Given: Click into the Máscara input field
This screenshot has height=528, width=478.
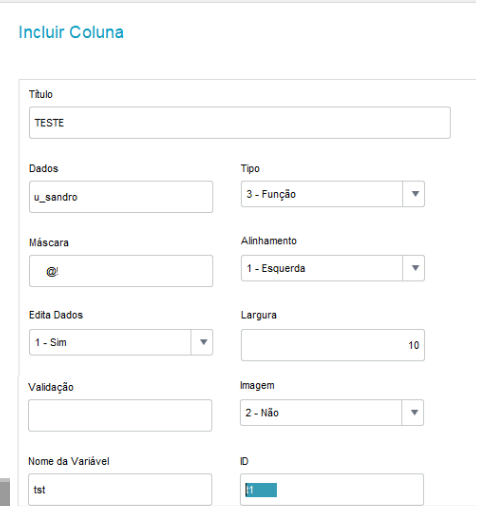Looking at the screenshot, I should pyautogui.click(x=121, y=271).
